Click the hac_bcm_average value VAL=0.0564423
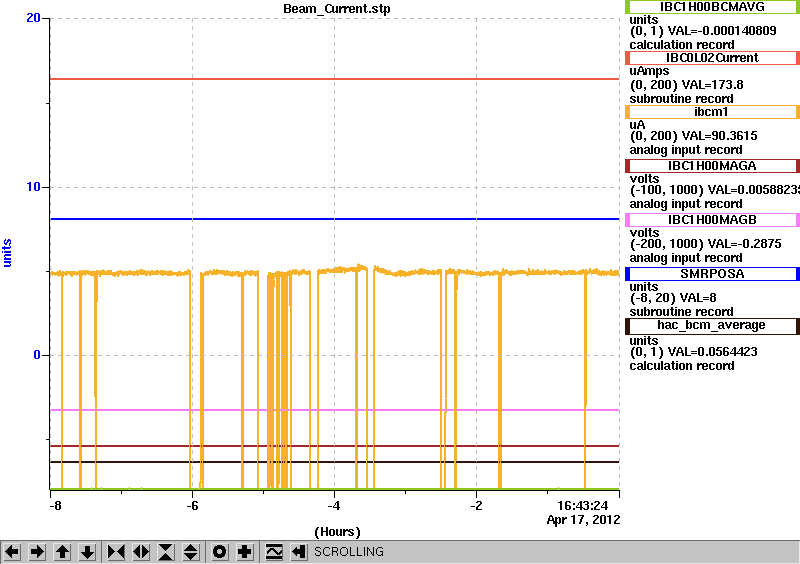Screen dimensions: 800x564 [x=713, y=352]
